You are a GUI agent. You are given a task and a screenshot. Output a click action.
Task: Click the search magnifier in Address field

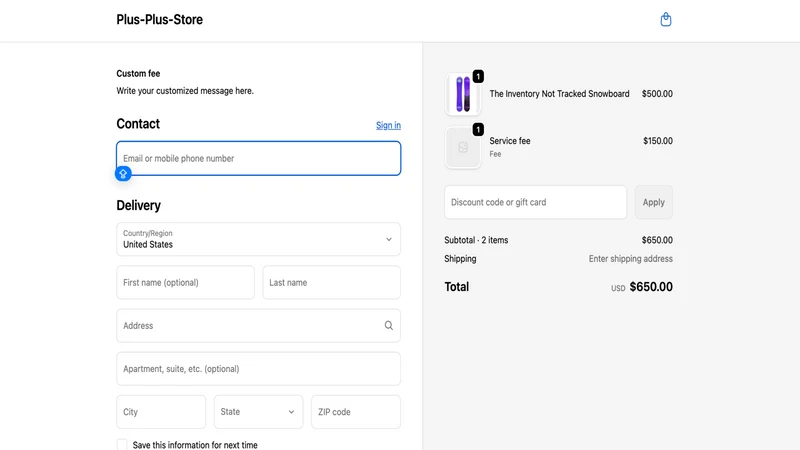pyautogui.click(x=389, y=326)
